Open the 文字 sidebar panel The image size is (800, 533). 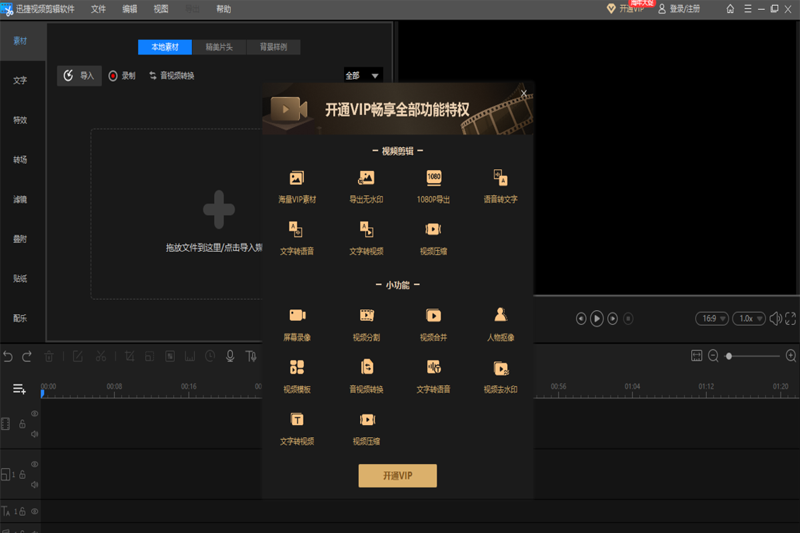coord(20,80)
